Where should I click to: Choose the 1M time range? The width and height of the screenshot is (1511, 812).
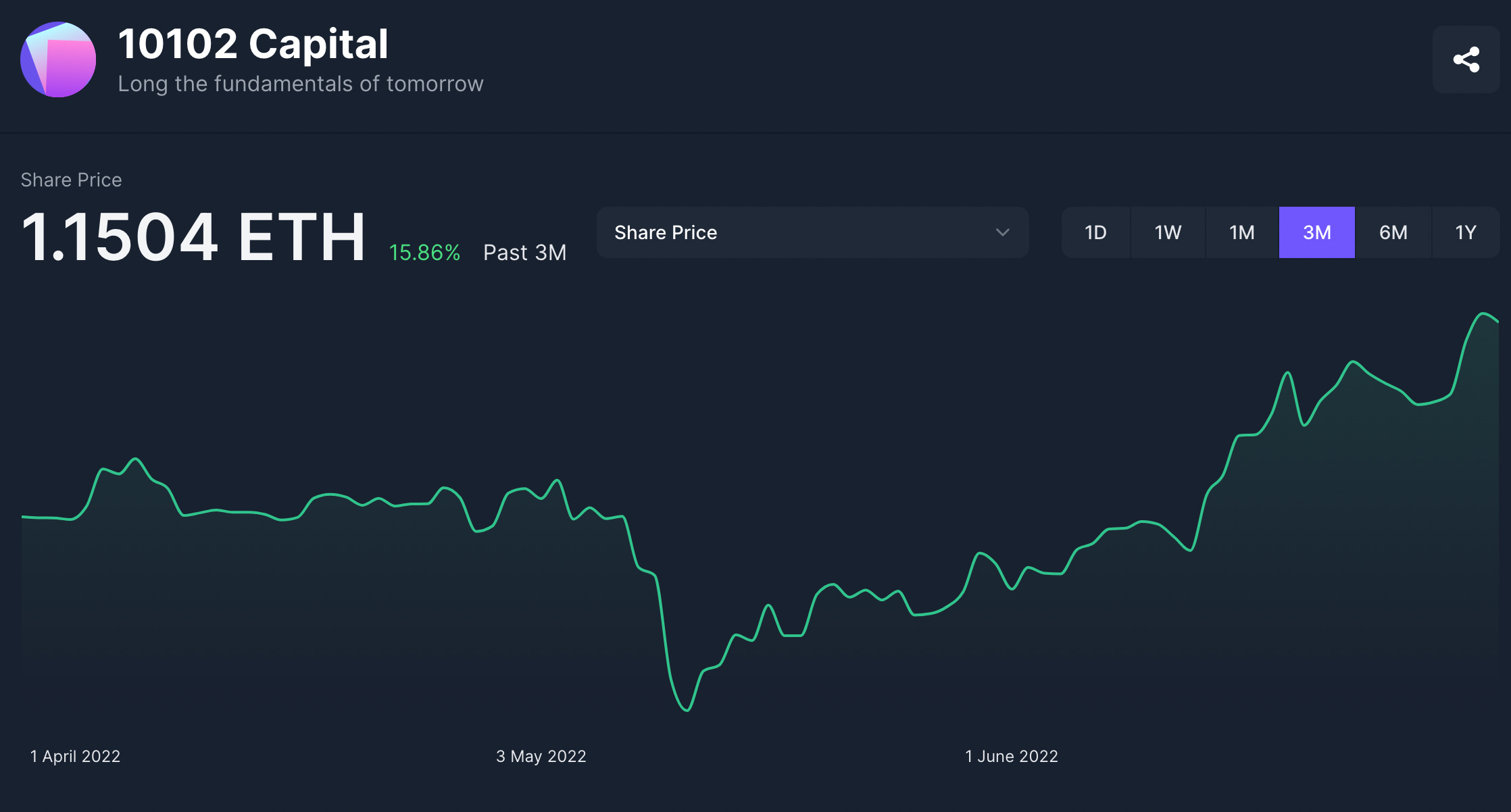click(x=1241, y=232)
